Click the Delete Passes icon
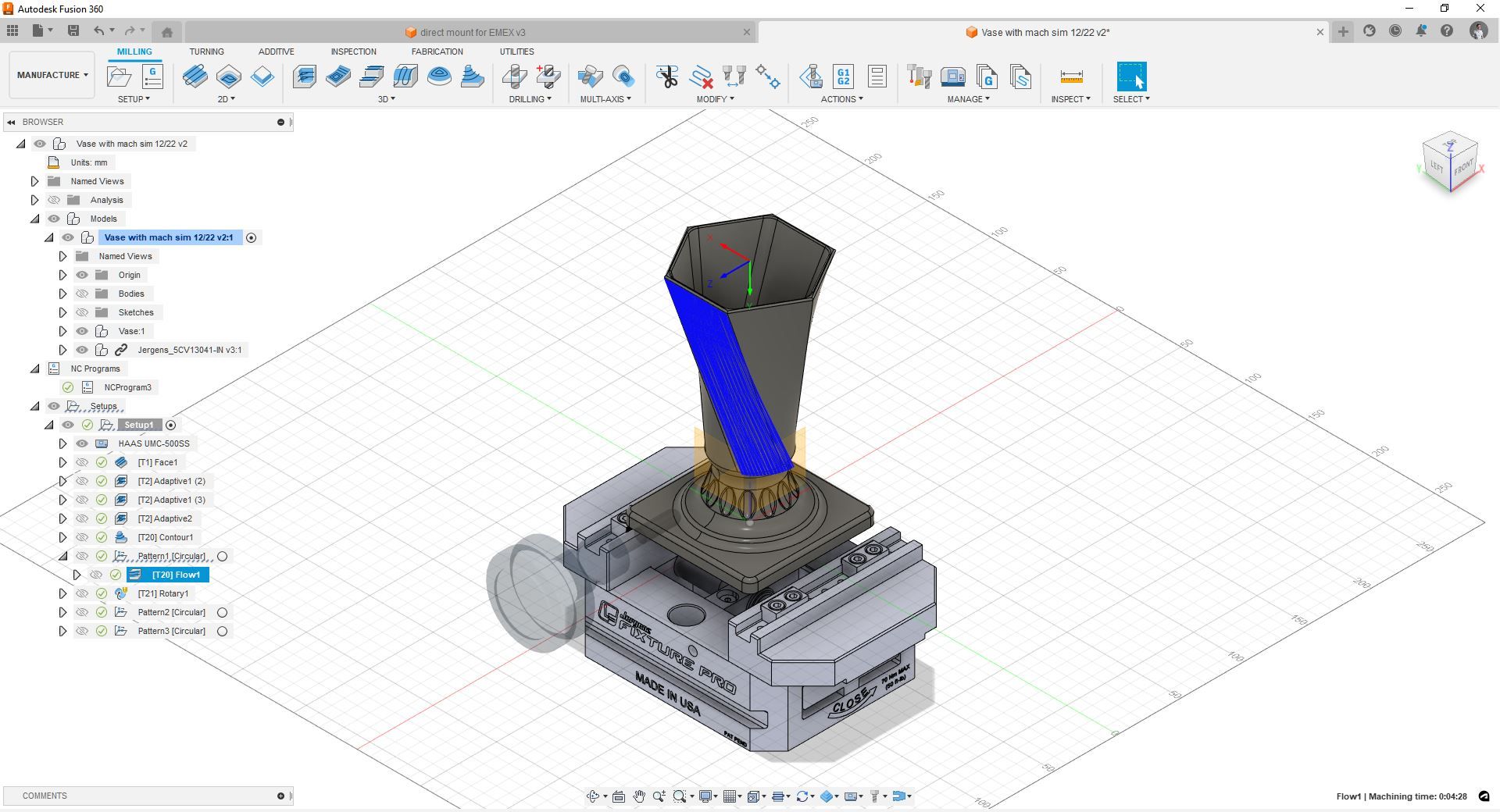The height and width of the screenshot is (812, 1500). click(701, 77)
